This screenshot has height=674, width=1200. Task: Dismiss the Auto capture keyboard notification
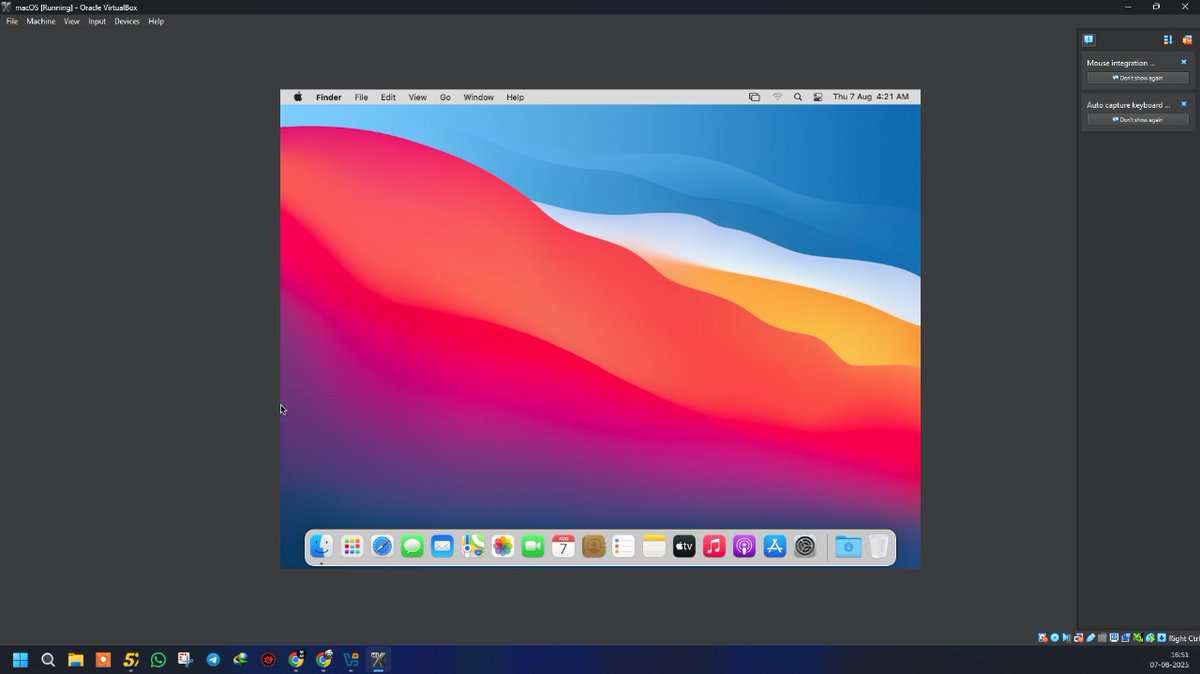tap(1184, 104)
